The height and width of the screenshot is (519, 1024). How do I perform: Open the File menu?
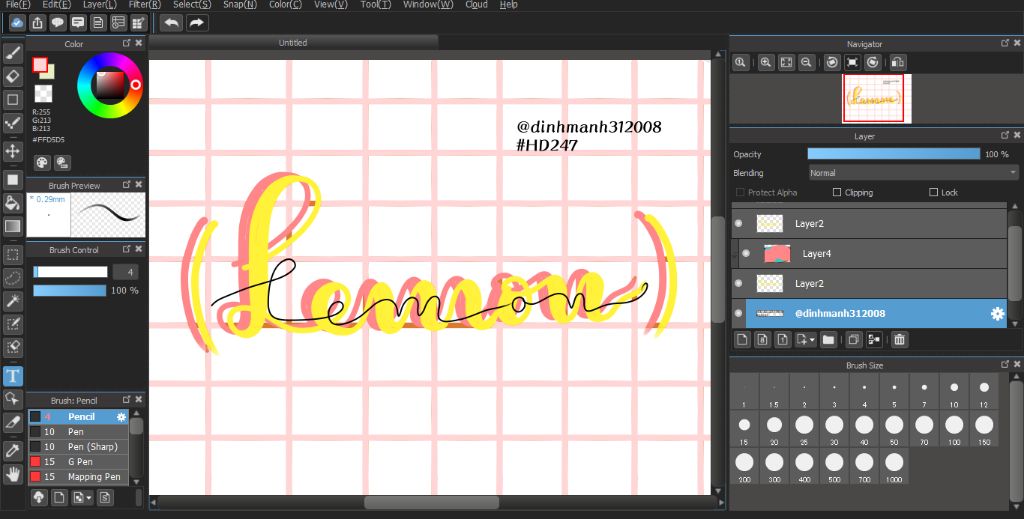click(x=18, y=5)
